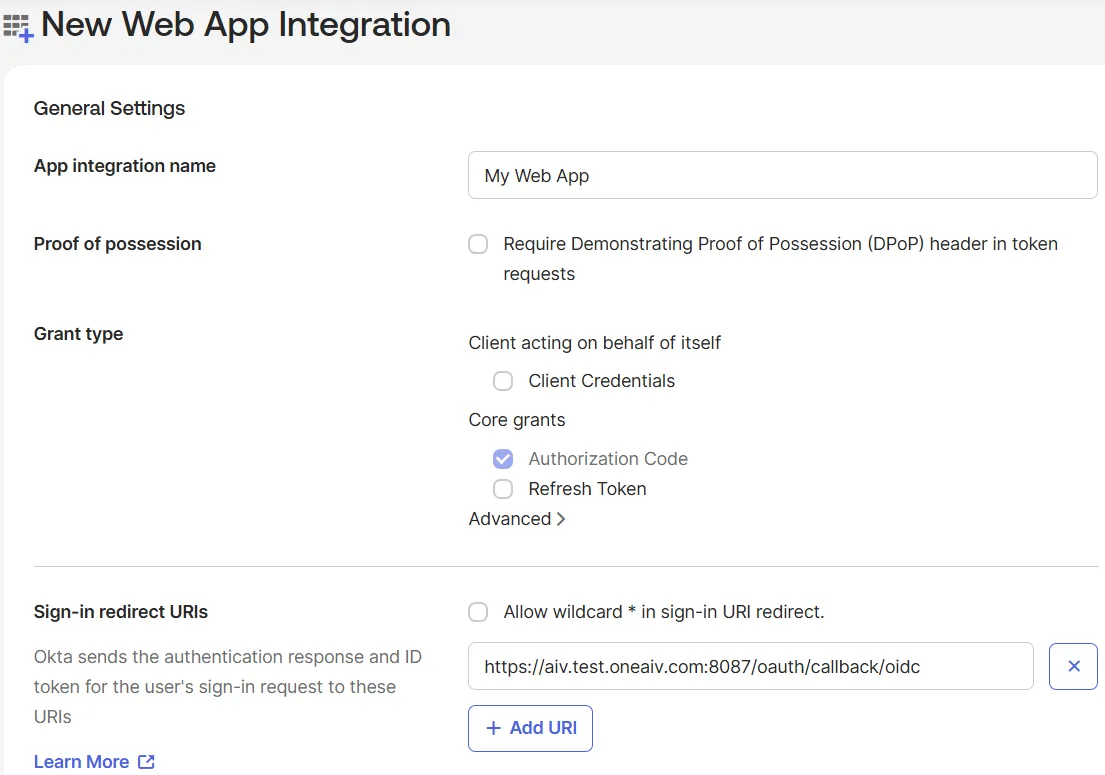The width and height of the screenshot is (1105, 775).
Task: Click 'Client acting on behalf of itself' text
Action: point(595,343)
